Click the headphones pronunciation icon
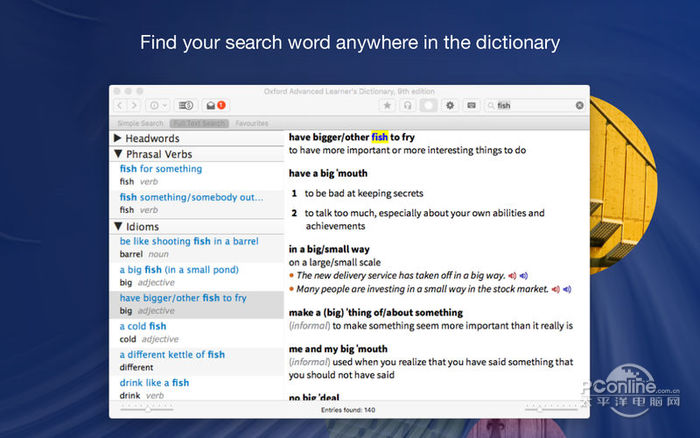Viewport: 700px width, 438px height. [x=407, y=105]
